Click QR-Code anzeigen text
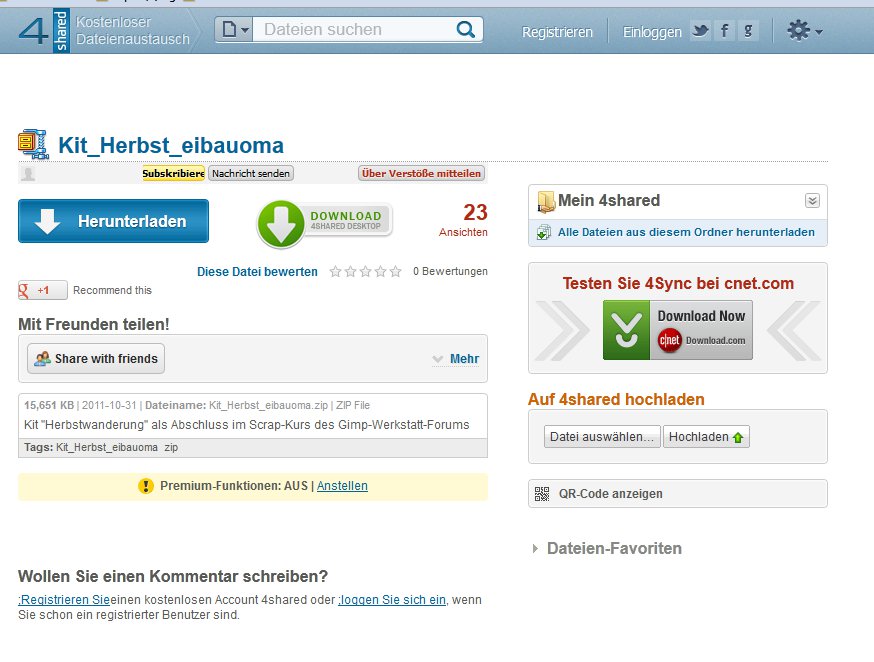The height and width of the screenshot is (662, 874). click(610, 494)
